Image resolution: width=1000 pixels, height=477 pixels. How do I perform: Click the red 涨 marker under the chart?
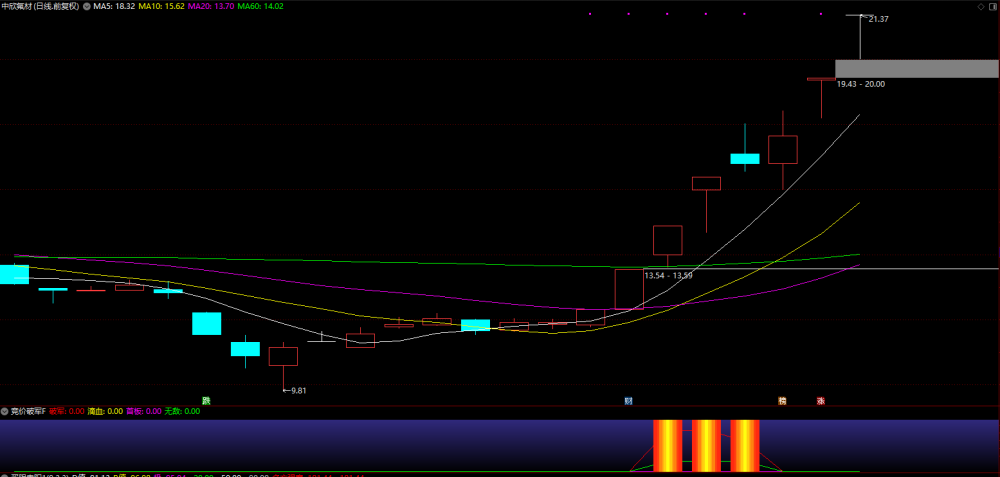[821, 400]
